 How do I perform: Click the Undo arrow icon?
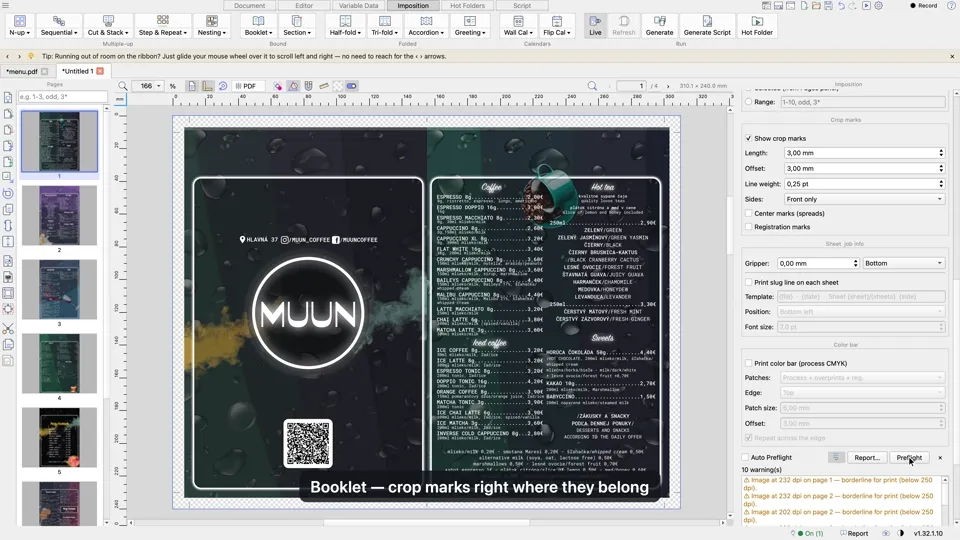pos(841,6)
